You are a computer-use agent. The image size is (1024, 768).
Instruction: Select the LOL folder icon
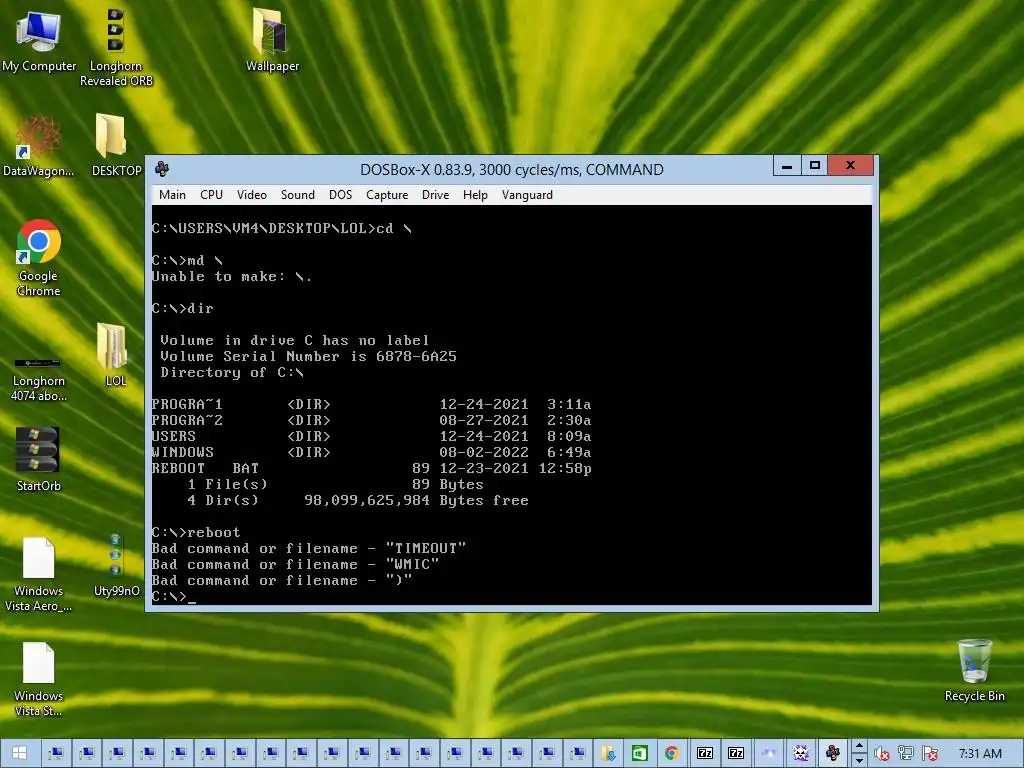[116, 355]
